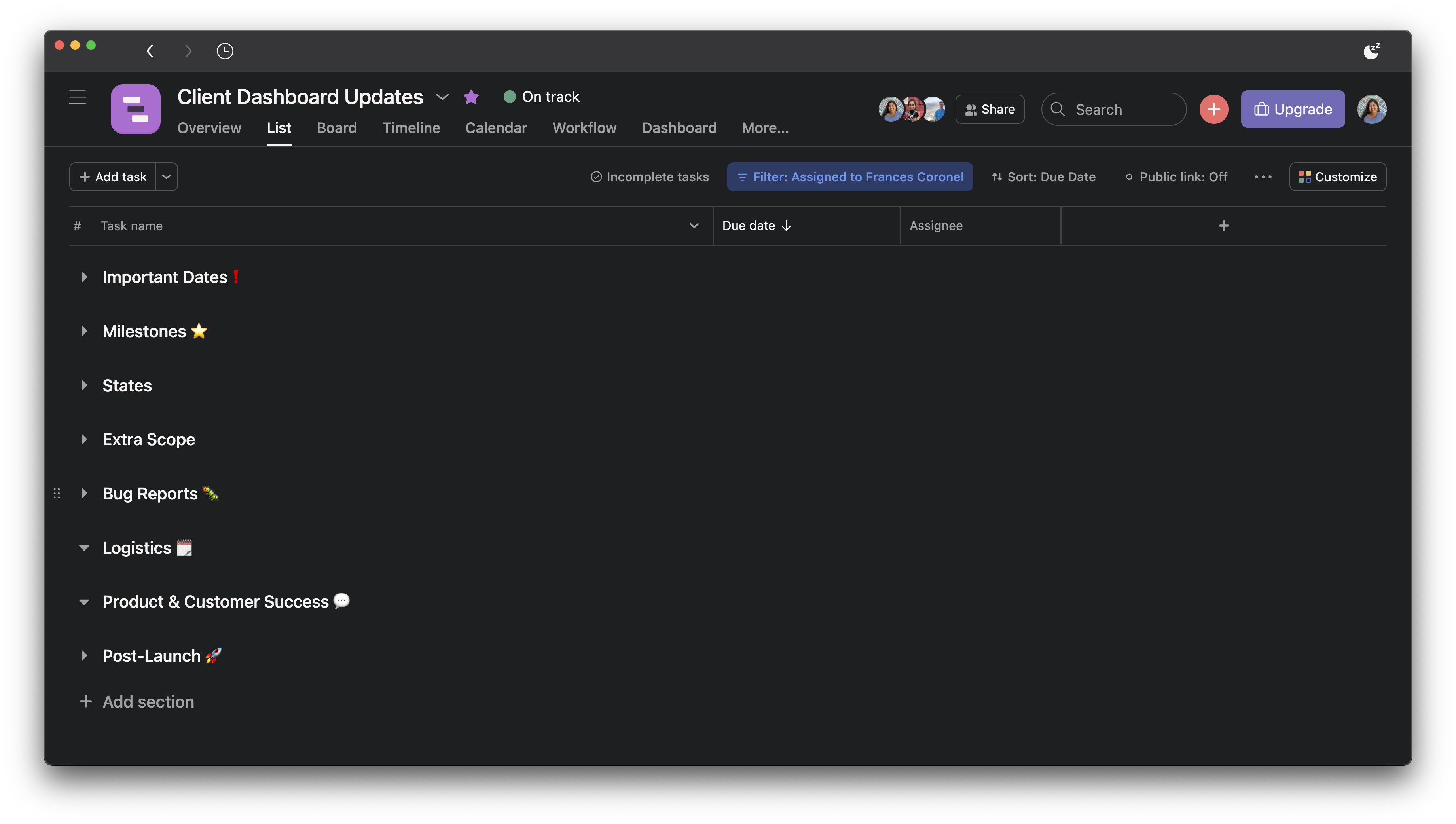Open the Timeline tab
This screenshot has width=1456, height=824.
411,128
